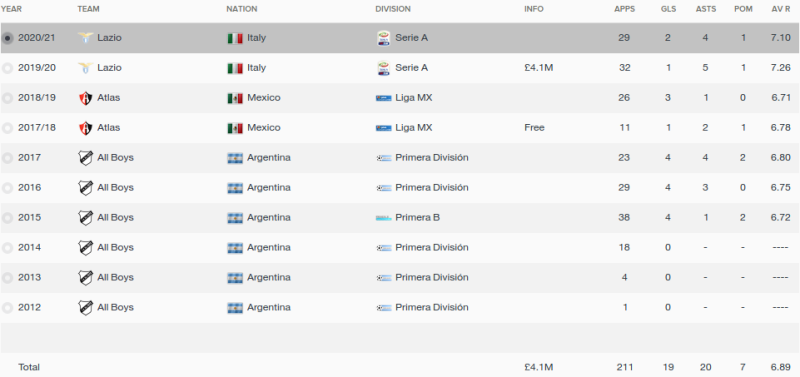Sort the table by the APPS column

point(624,9)
